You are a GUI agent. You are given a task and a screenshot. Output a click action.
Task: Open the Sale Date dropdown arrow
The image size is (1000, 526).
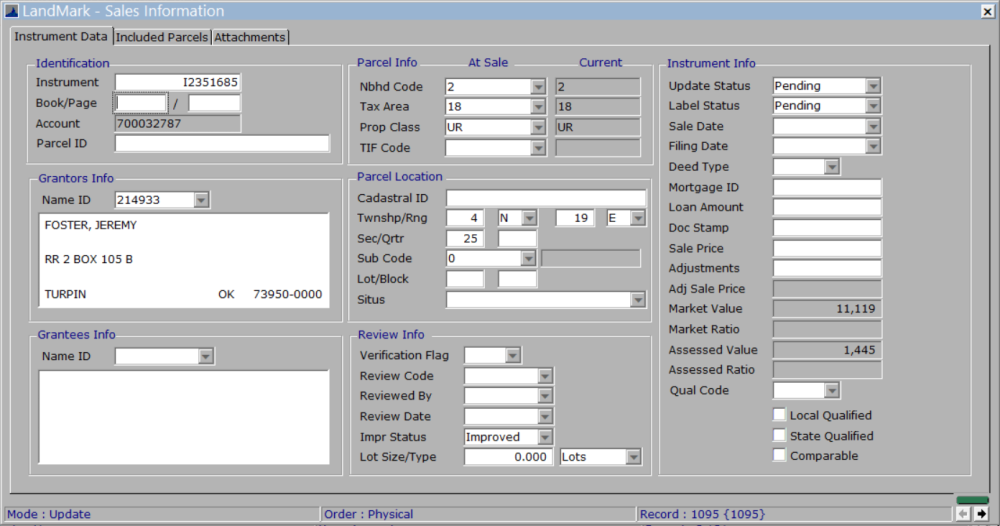873,127
